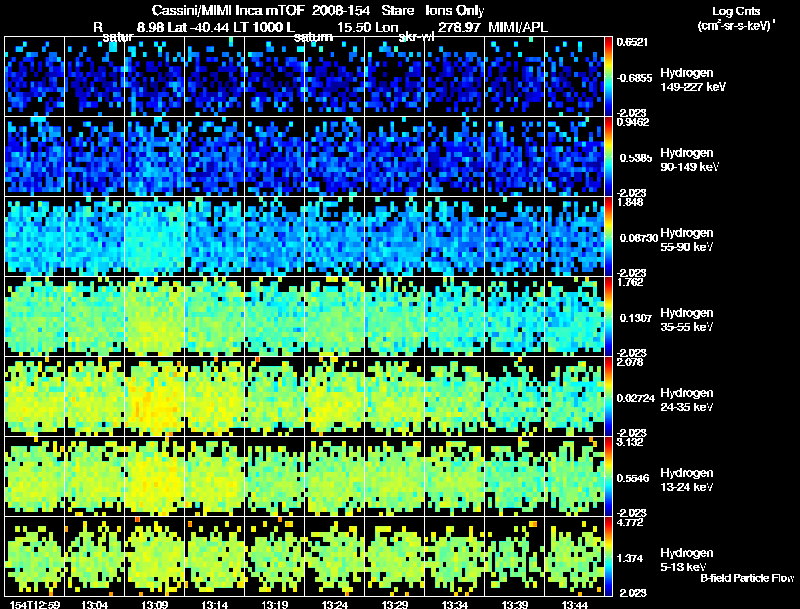Click the '15.50 Lon' value in the header
This screenshot has width=800, height=609.
368,27
